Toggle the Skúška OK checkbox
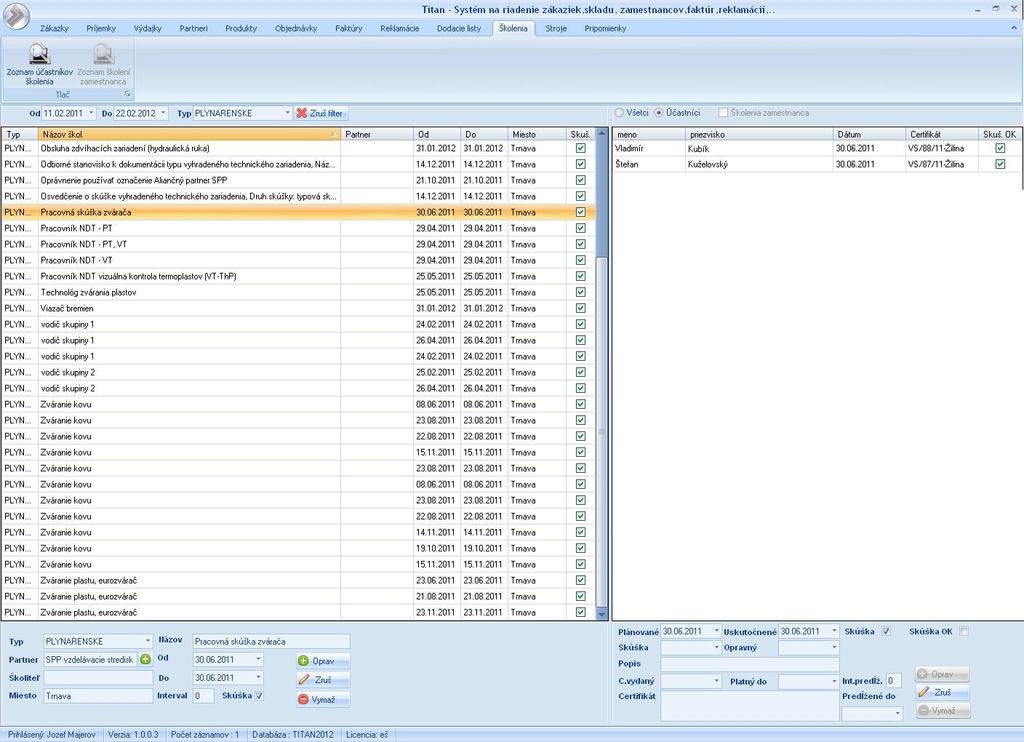Image resolution: width=1024 pixels, height=742 pixels. (x=964, y=632)
